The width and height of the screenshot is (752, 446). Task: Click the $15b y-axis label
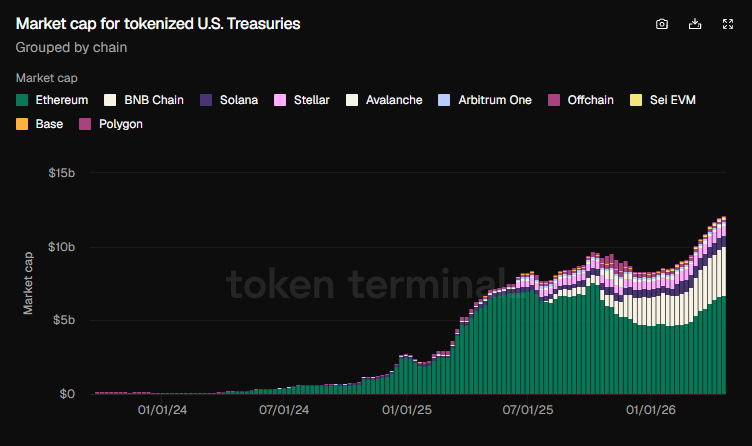62,173
